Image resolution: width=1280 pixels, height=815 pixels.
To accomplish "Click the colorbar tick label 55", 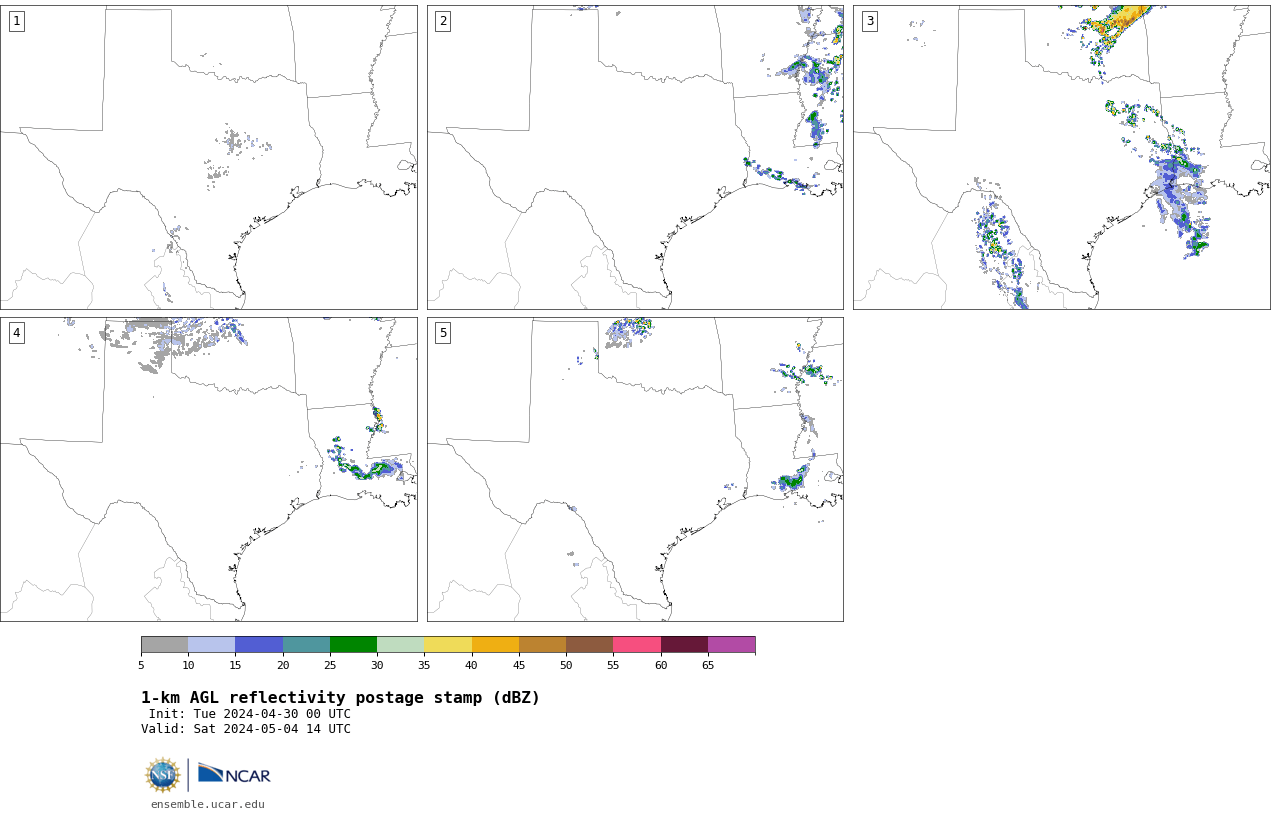I will (613, 665).
